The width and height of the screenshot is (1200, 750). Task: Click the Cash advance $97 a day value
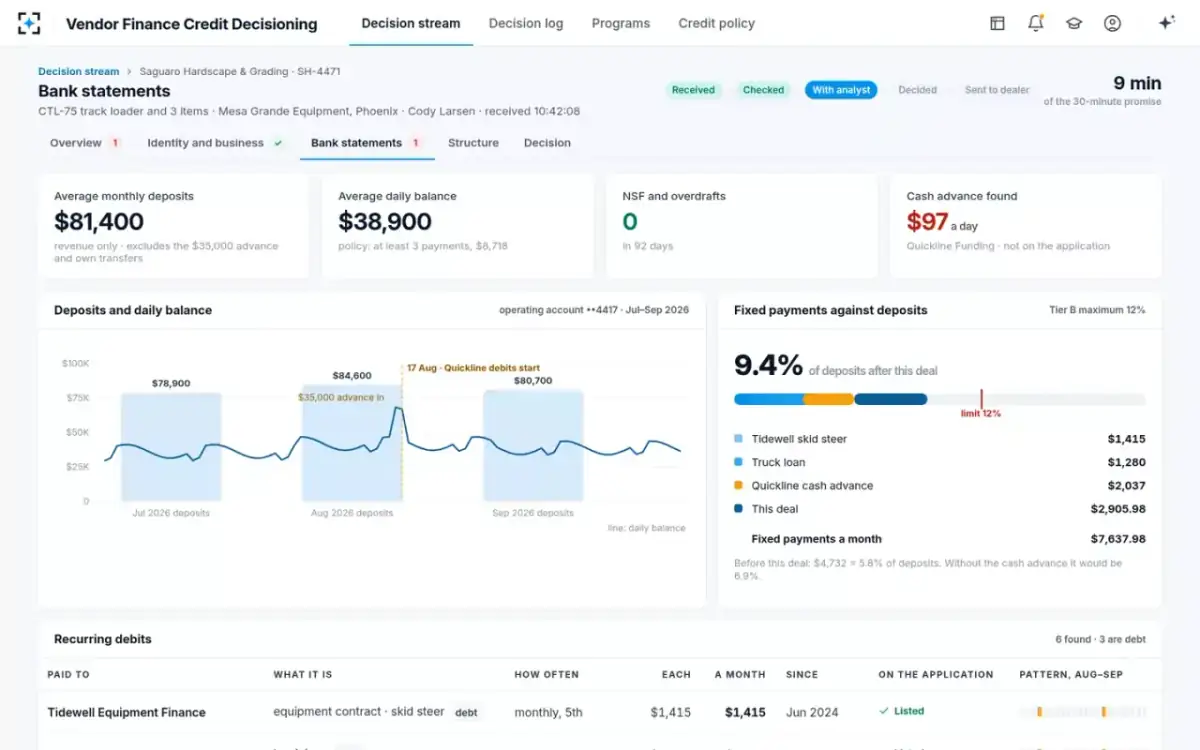941,221
